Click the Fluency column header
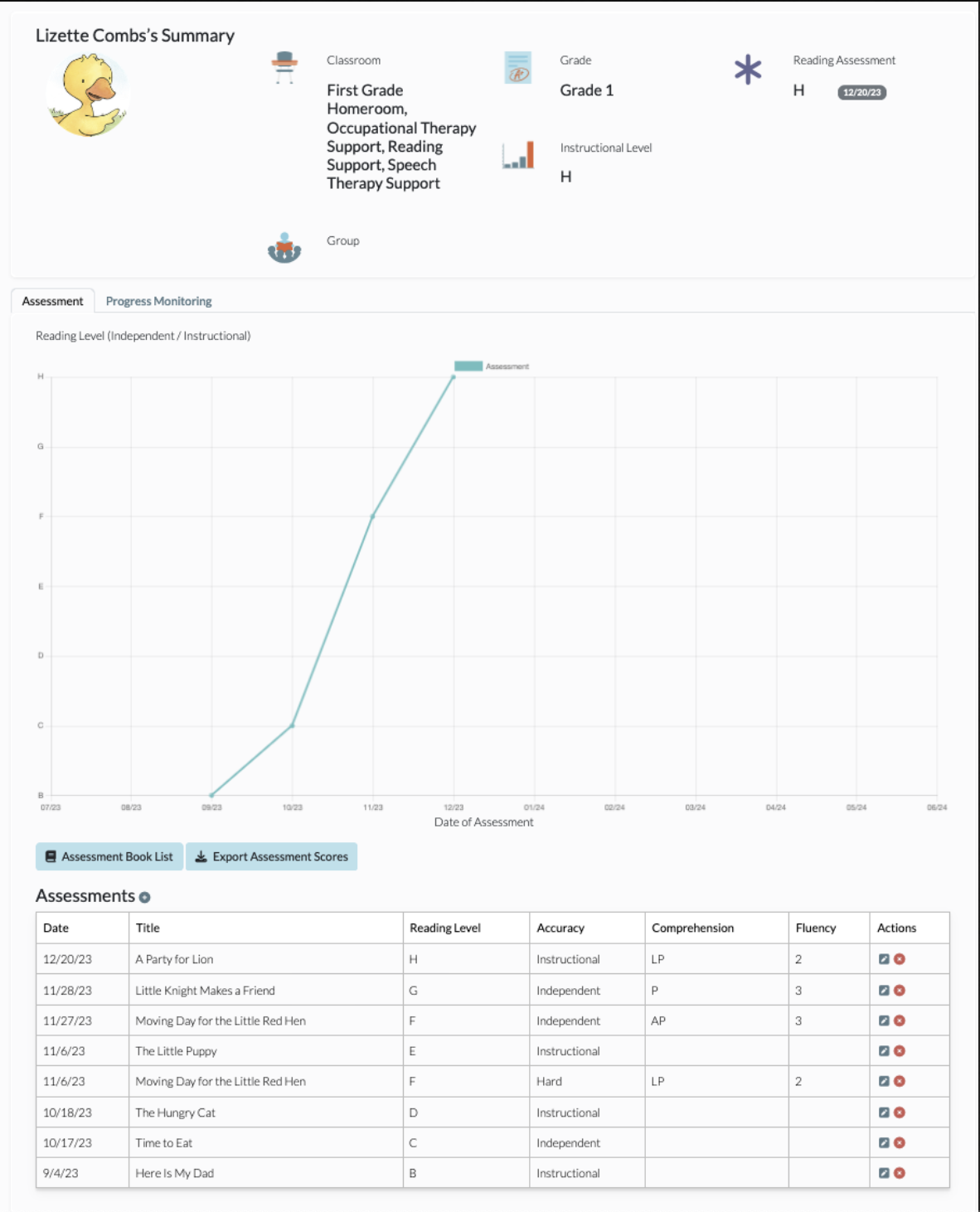Screen dimensions: 980x1212 pos(828,928)
